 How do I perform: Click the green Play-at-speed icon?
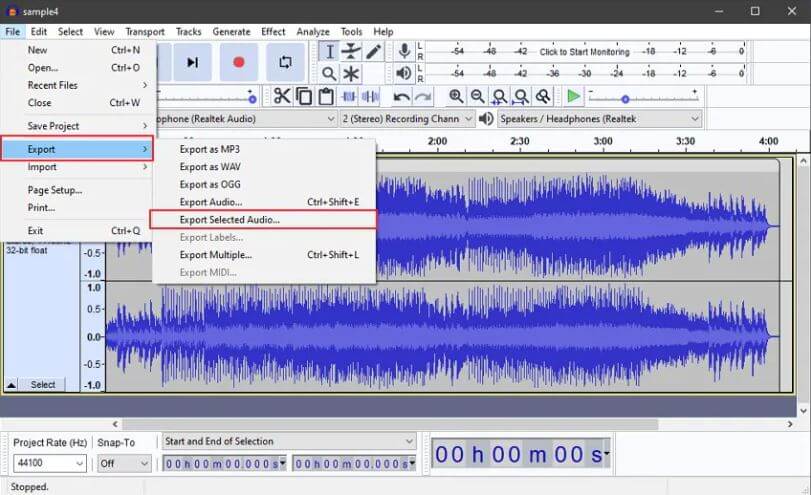(573, 96)
